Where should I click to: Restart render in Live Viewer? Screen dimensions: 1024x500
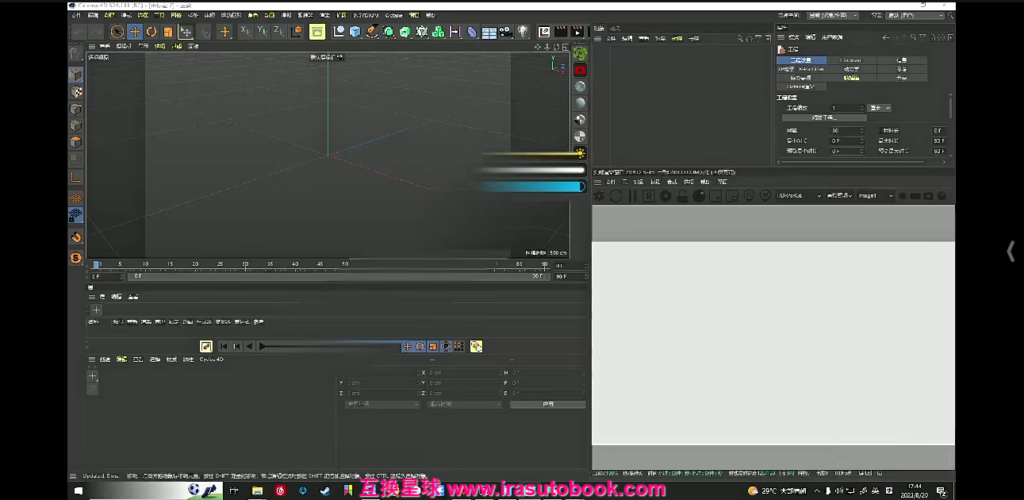click(x=616, y=196)
